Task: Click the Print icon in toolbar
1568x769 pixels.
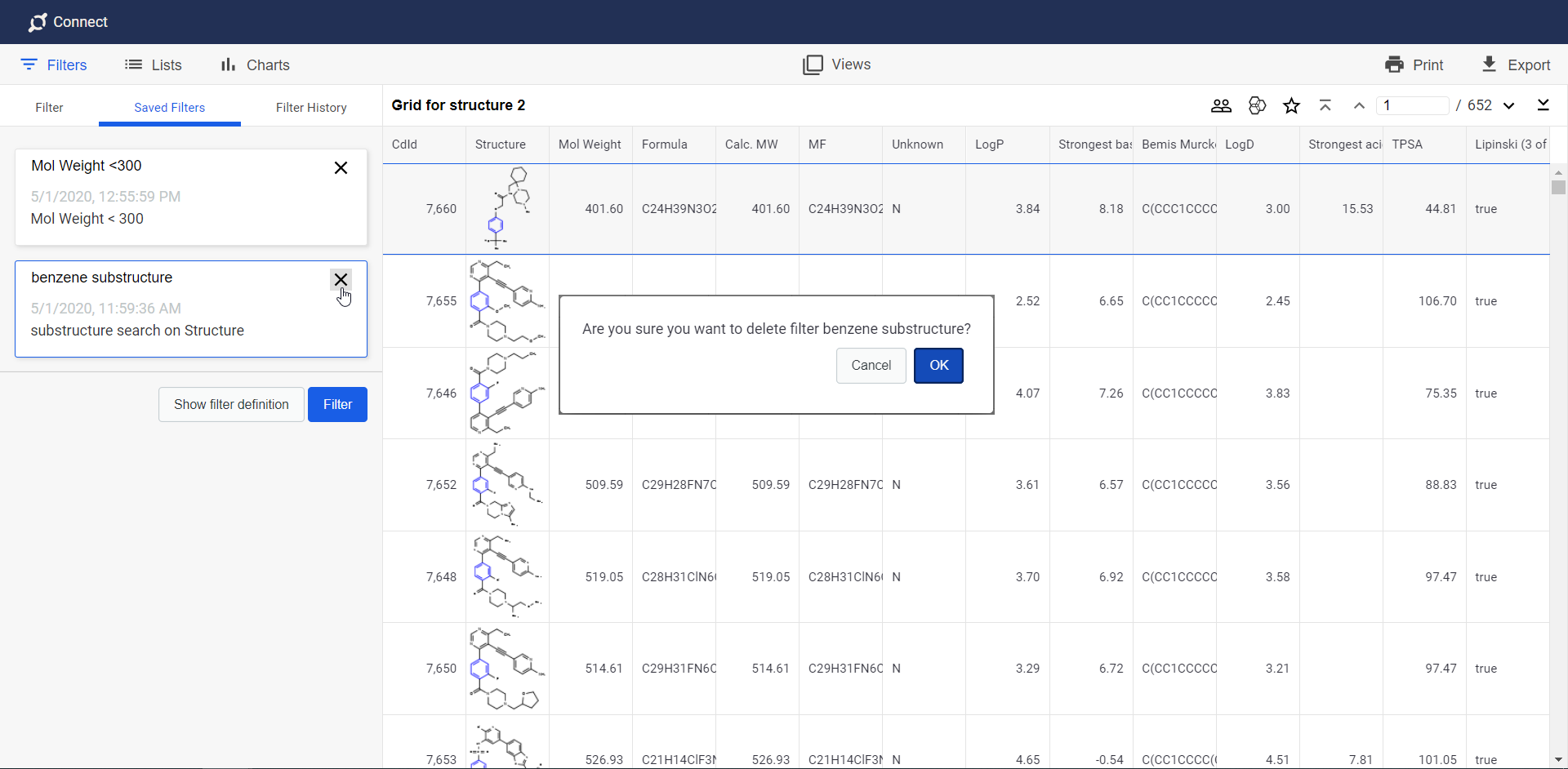Action: (1394, 64)
